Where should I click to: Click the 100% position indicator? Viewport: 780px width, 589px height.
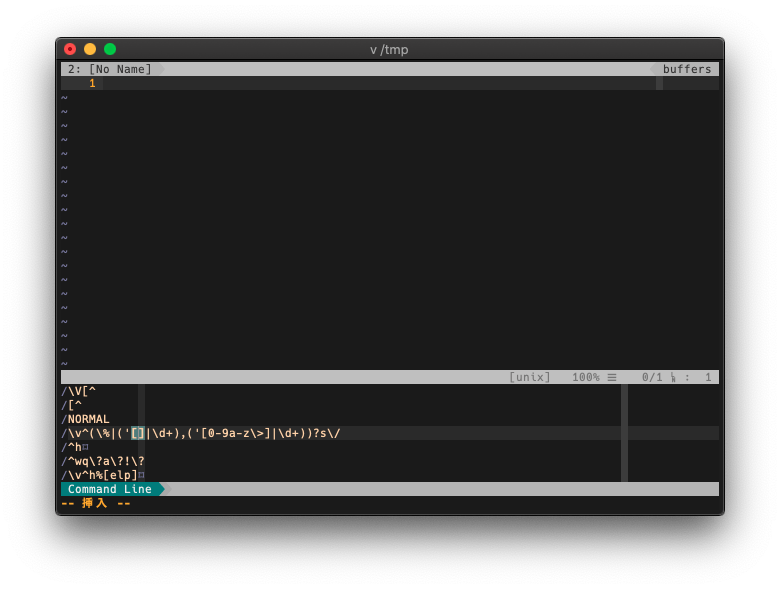point(585,377)
